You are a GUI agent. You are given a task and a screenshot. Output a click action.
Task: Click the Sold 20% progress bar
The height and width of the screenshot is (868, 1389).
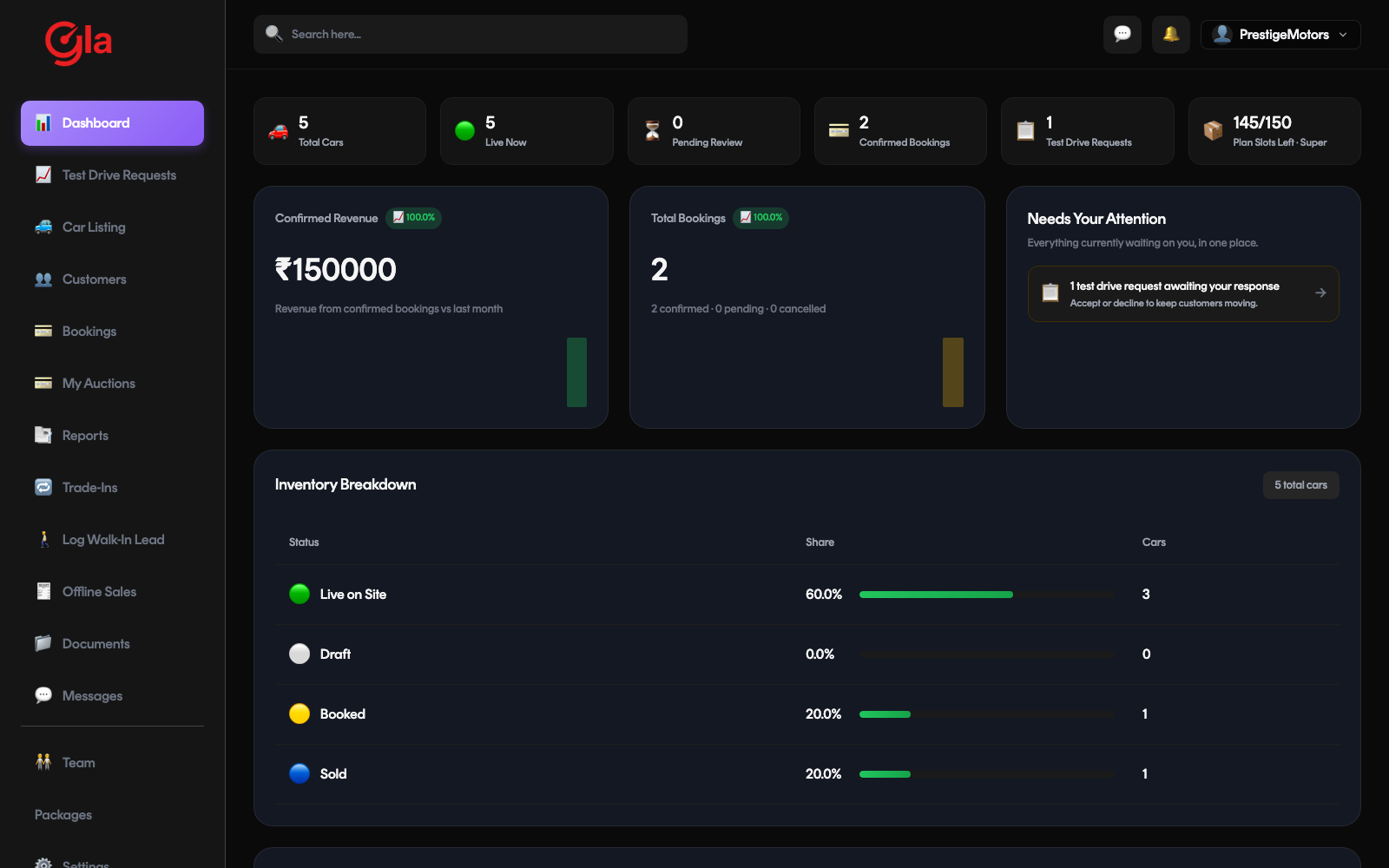tap(987, 774)
